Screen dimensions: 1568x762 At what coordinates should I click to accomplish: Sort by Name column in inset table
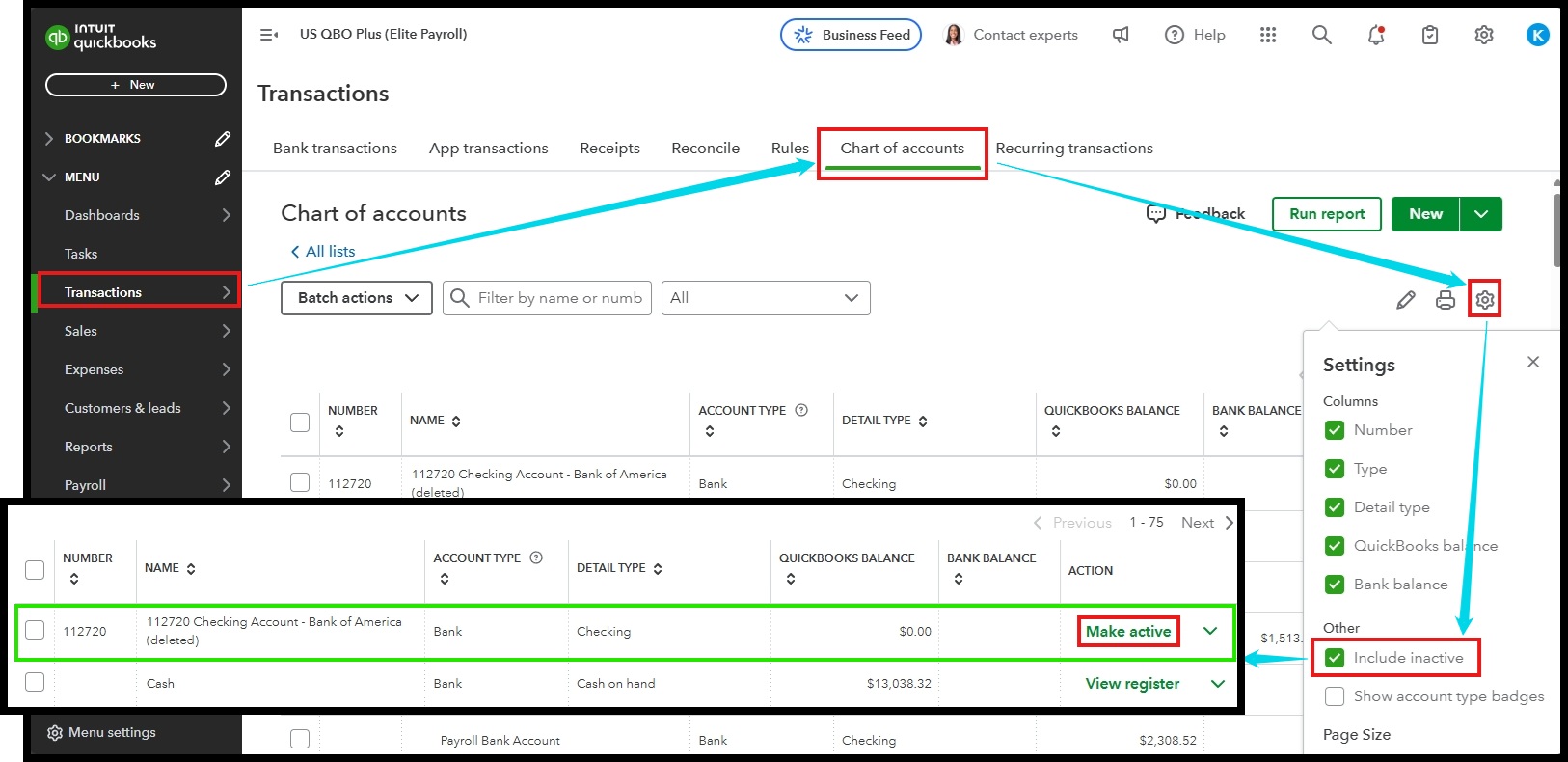191,569
